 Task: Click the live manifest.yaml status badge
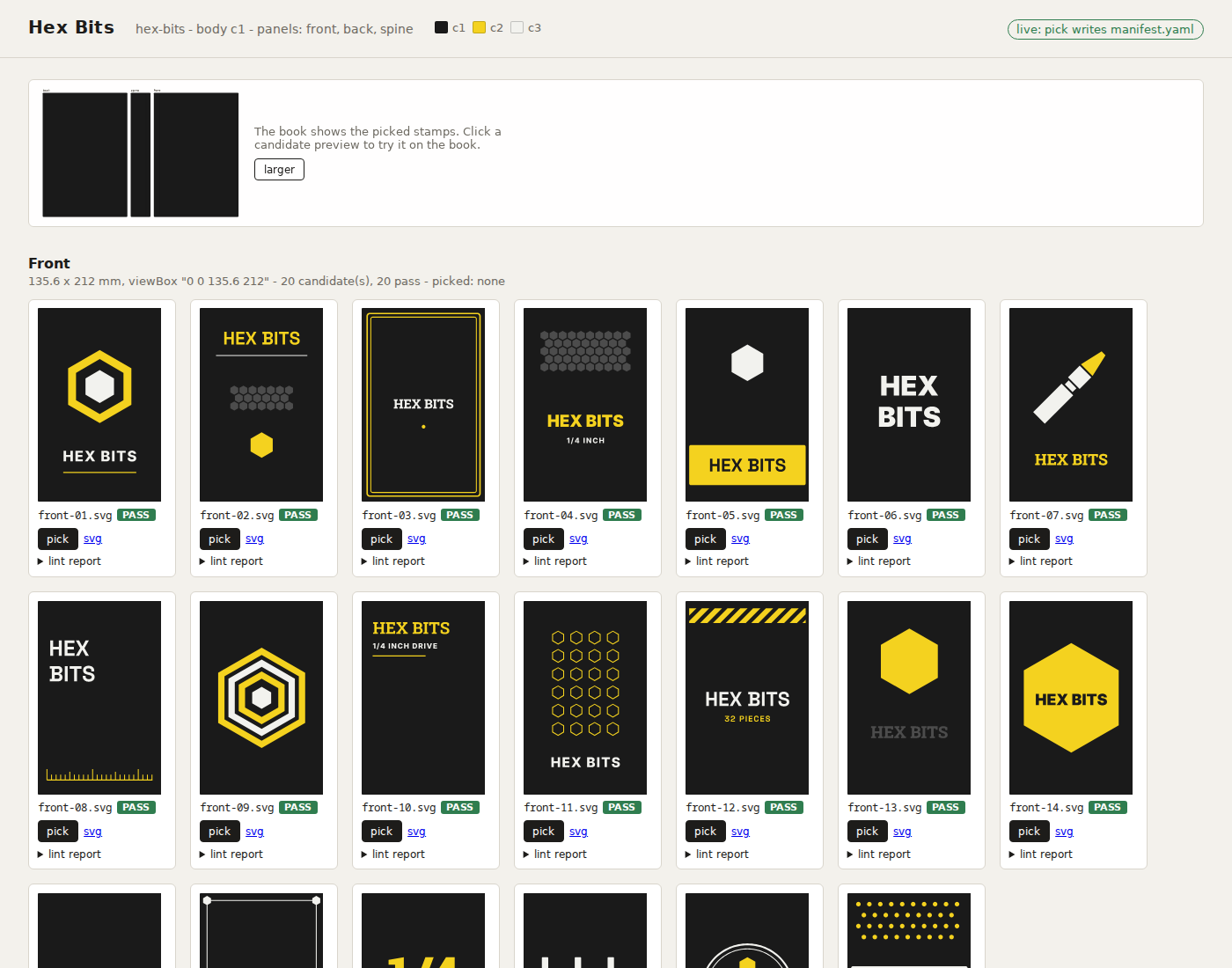[x=1105, y=29]
